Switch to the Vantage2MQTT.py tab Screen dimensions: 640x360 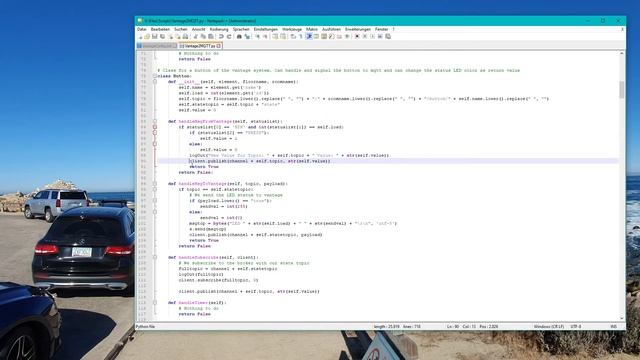[x=200, y=46]
